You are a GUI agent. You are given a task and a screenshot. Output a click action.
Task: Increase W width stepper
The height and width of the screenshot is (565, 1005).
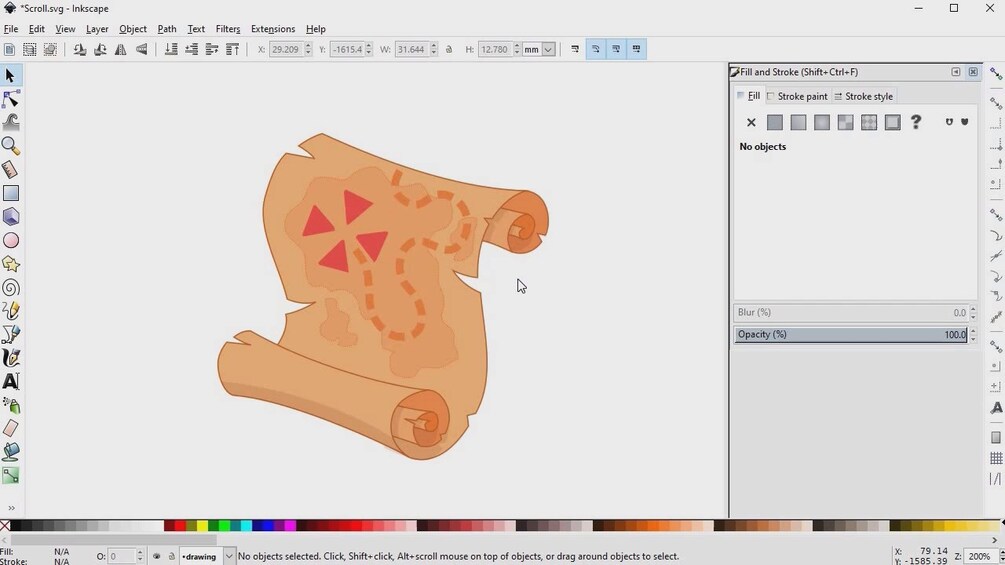point(434,45)
